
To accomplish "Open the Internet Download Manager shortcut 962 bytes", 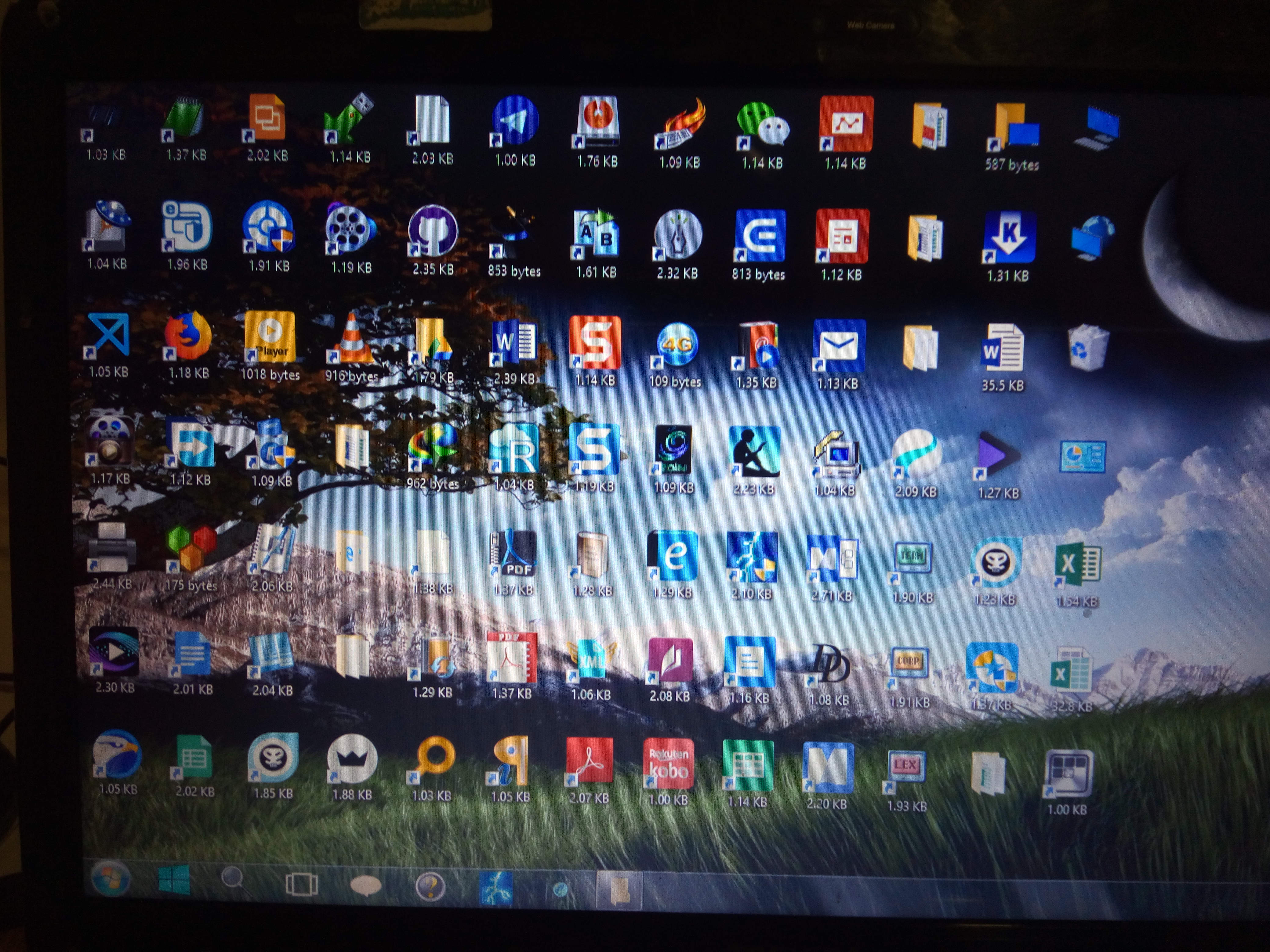I will point(433,448).
